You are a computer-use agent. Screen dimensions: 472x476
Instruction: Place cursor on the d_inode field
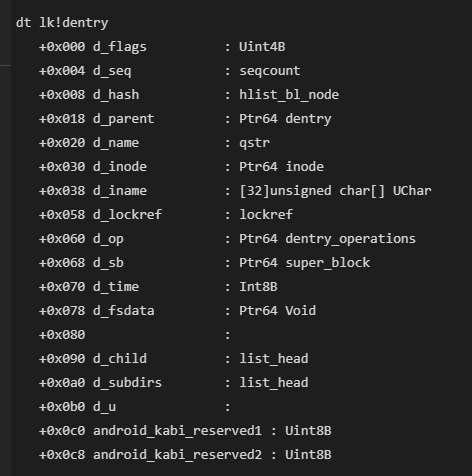[120, 167]
